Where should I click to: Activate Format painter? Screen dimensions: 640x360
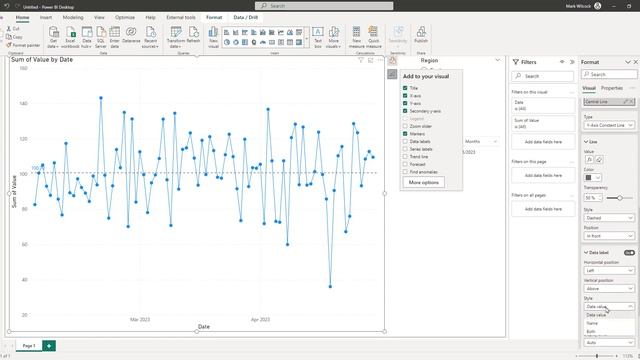23,45
